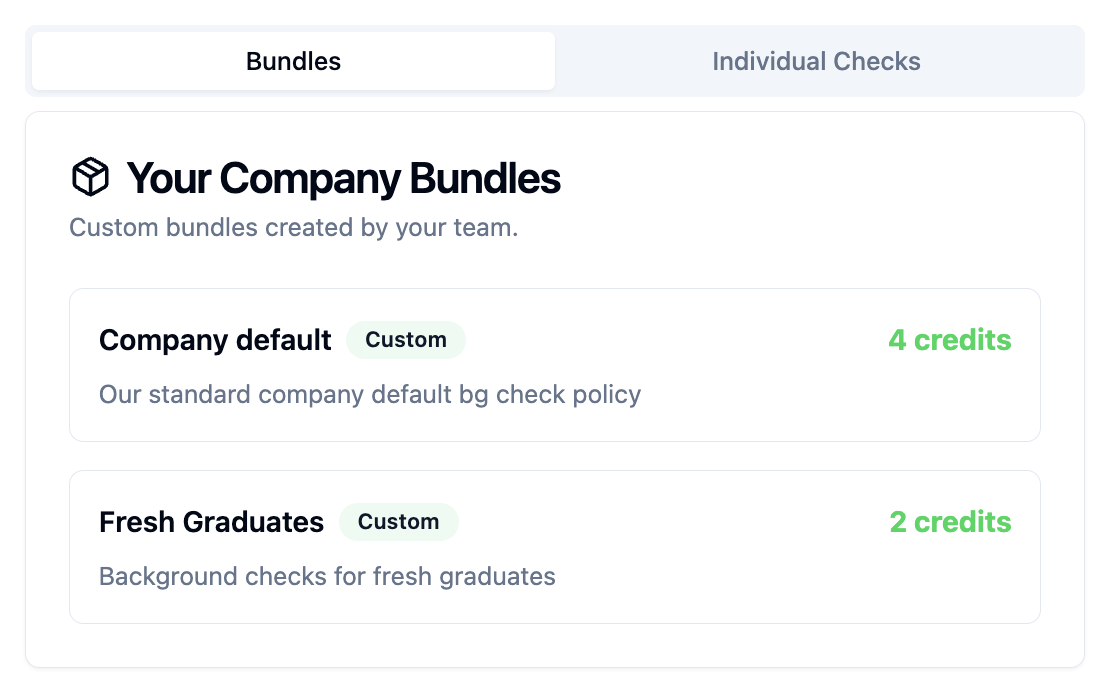The image size is (1118, 674).
Task: Click the Background checks for fresh graduates description
Action: coord(327,576)
